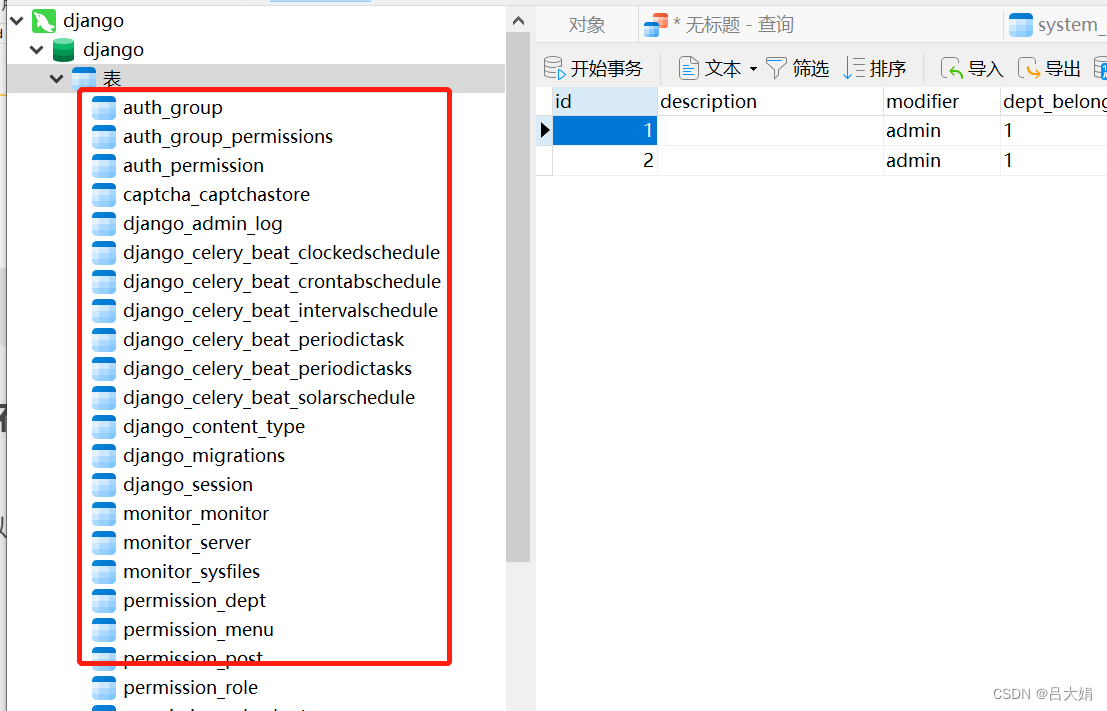The image size is (1107, 711).
Task: Click the monitor_server table icon
Action: (104, 543)
